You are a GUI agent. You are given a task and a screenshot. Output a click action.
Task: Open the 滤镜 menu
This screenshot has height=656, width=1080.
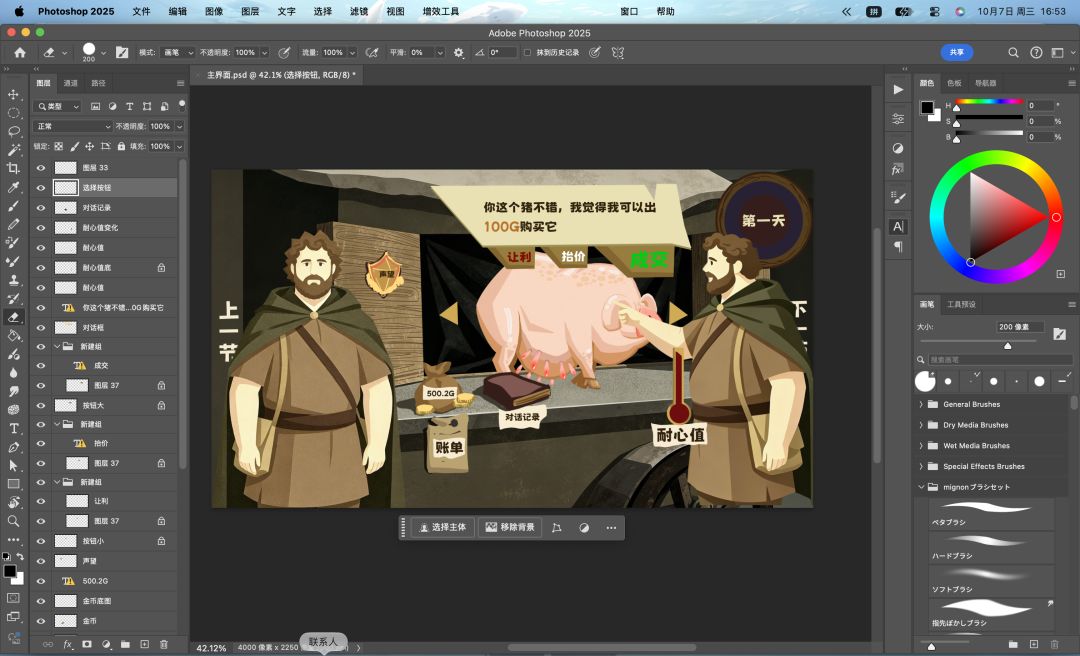(x=359, y=11)
